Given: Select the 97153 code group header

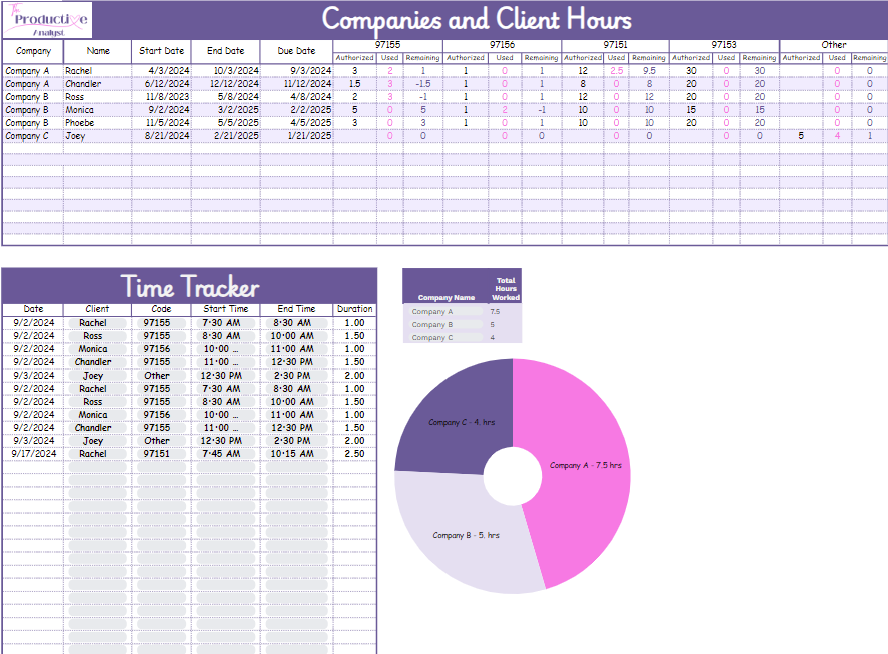Looking at the screenshot, I should [x=723, y=45].
